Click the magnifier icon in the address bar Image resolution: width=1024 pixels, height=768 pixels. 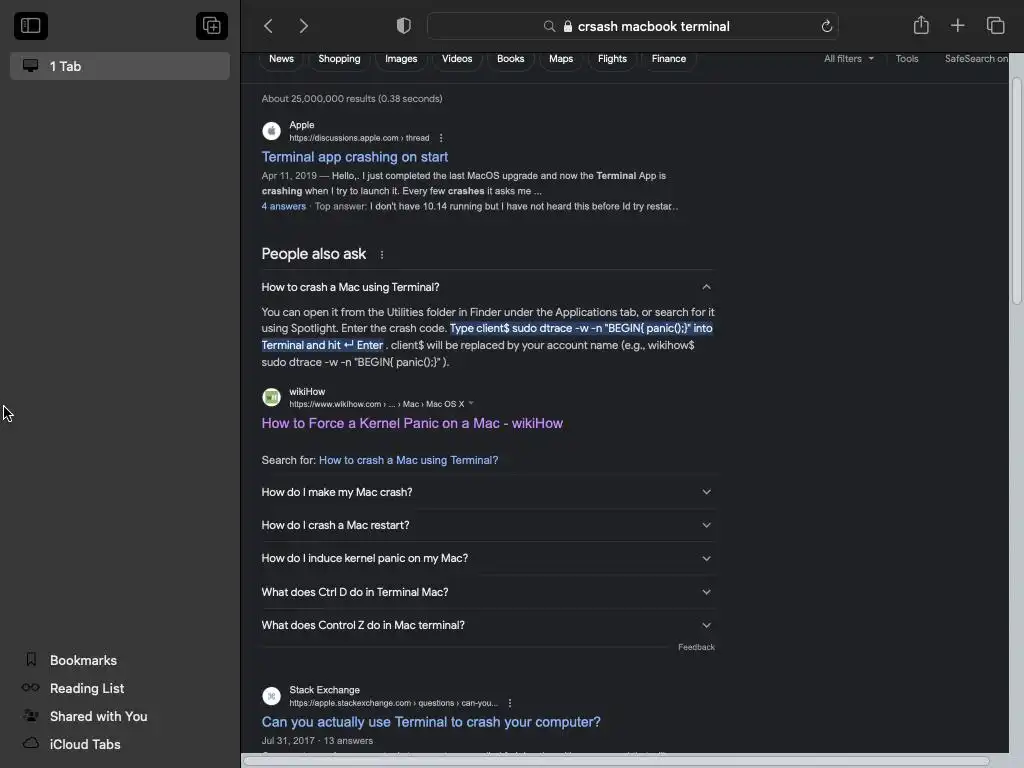coord(549,26)
